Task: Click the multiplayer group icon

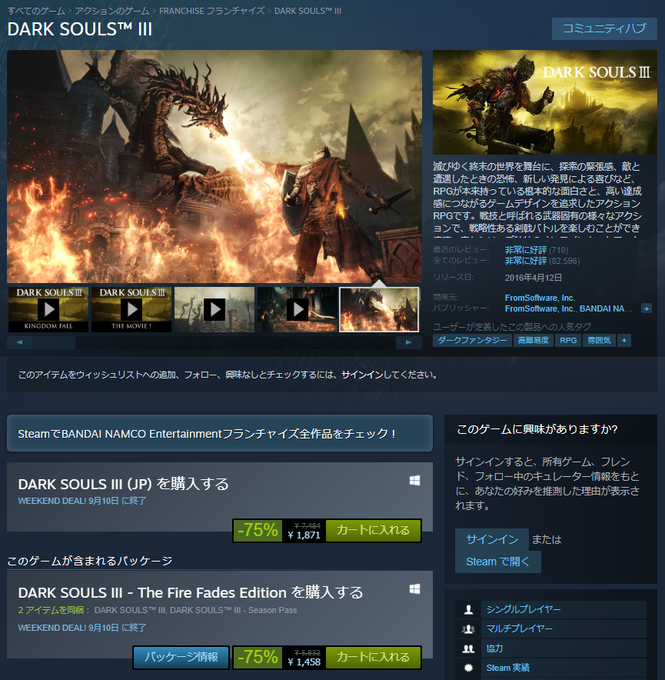Action: pos(468,629)
